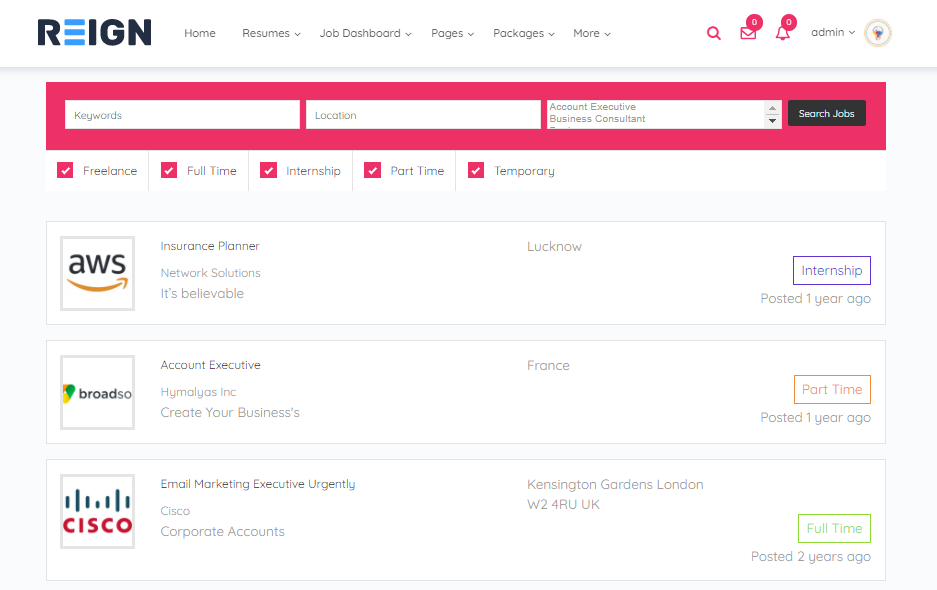Click the Hymalyas Inc company name

click(x=198, y=392)
